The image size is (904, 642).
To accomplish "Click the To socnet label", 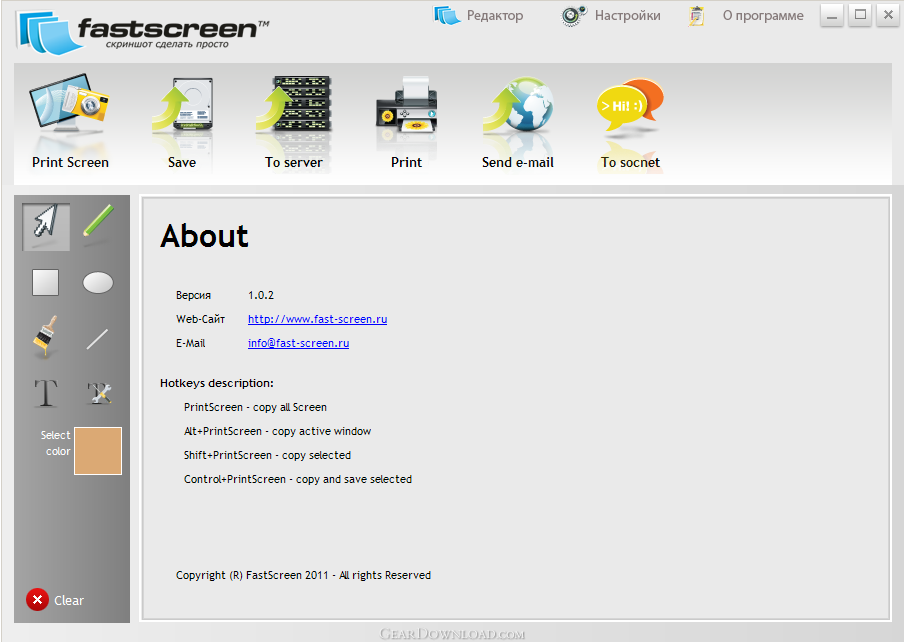I will (630, 163).
